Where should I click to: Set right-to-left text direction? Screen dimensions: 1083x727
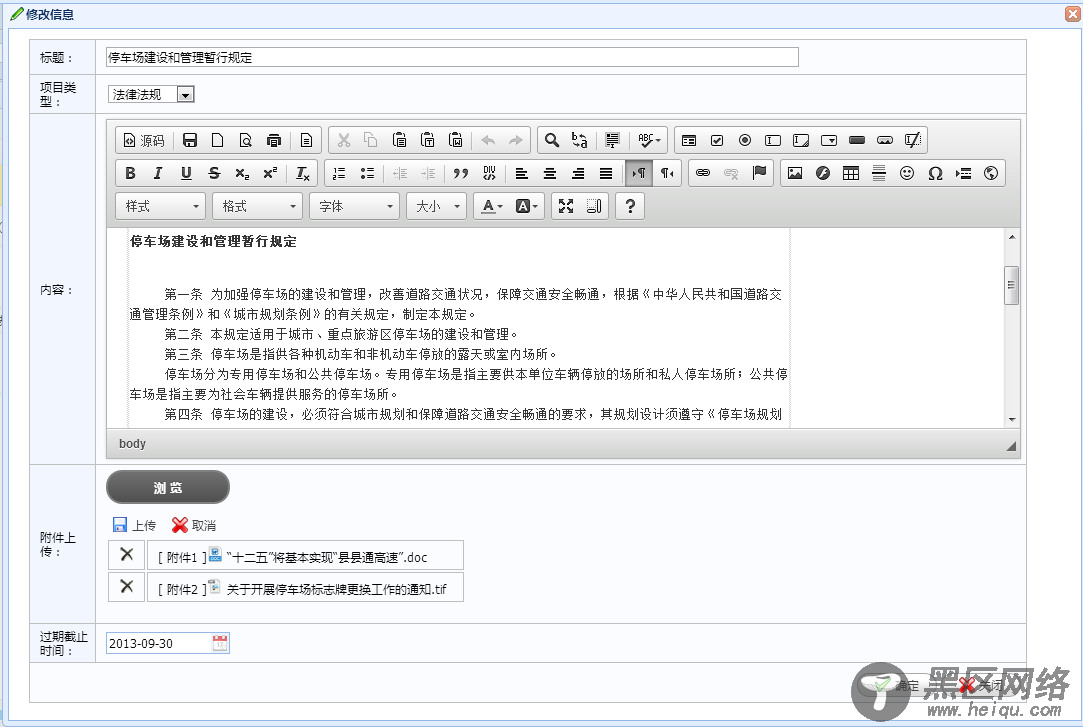pos(667,173)
